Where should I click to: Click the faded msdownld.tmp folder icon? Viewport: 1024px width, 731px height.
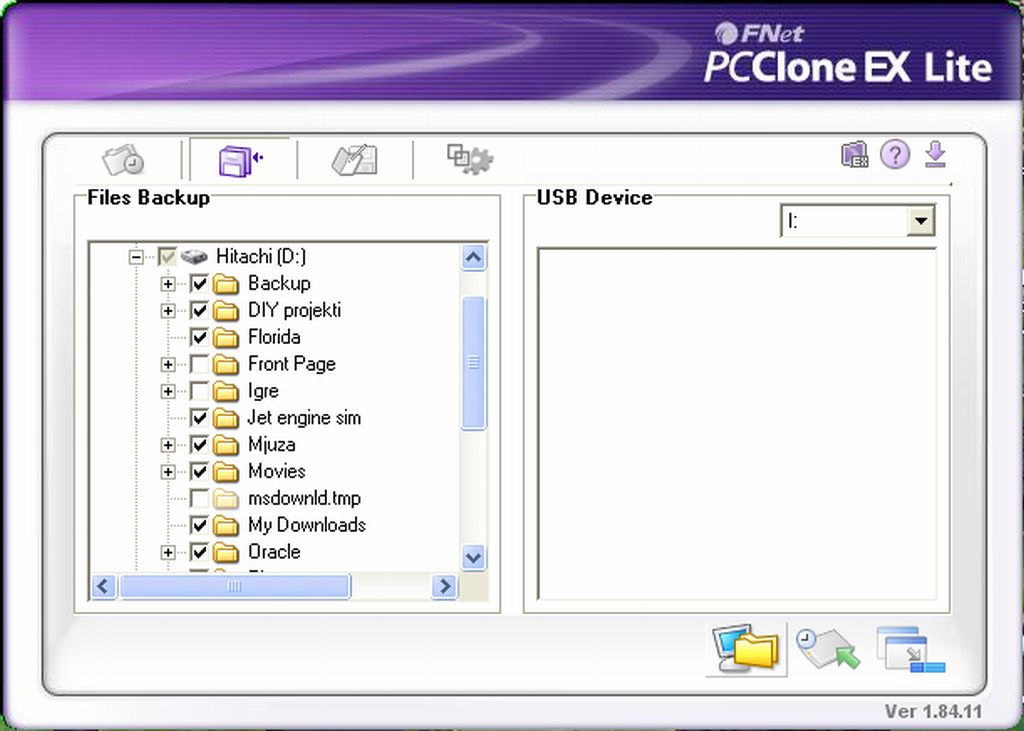click(x=226, y=499)
